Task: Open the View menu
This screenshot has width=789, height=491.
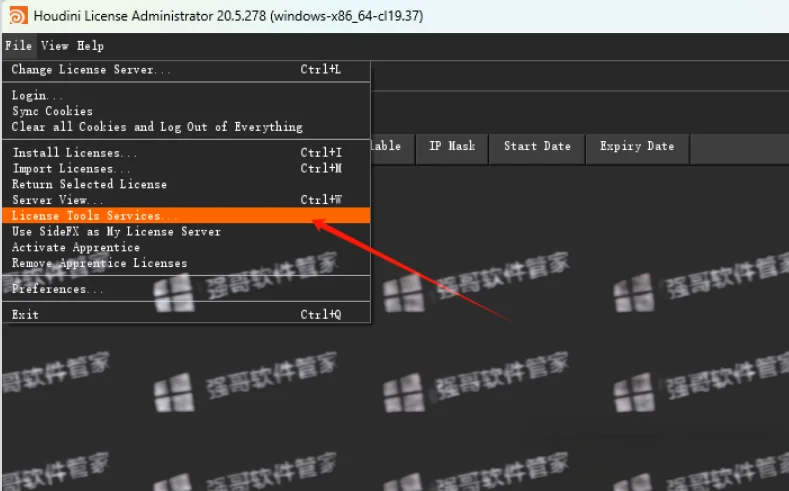Action: tap(55, 46)
